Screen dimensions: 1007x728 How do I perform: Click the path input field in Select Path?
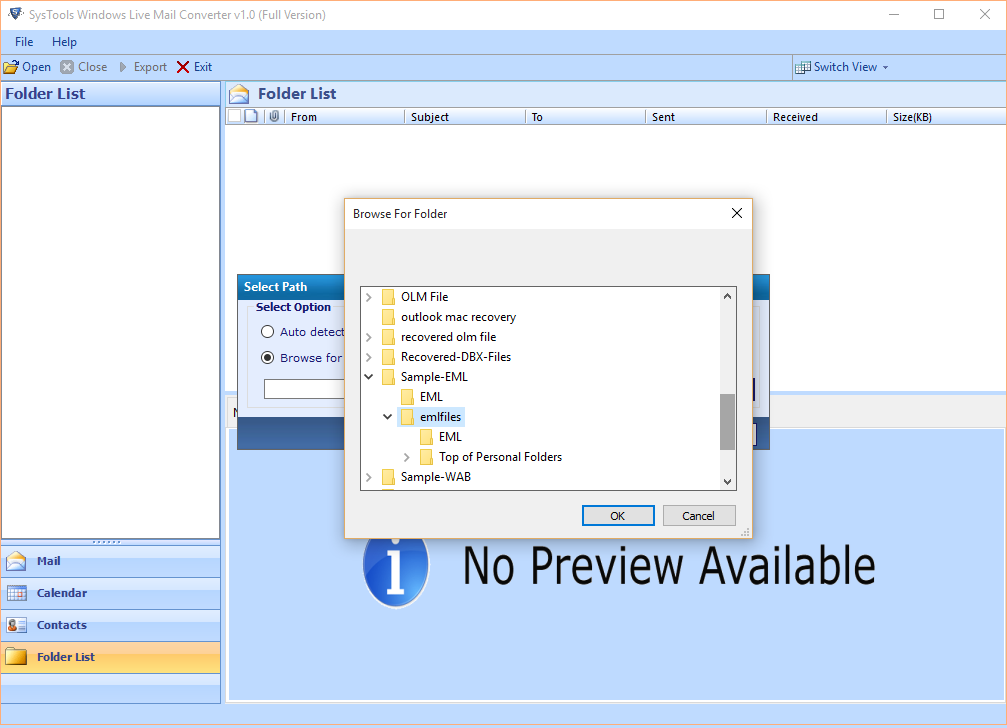(x=304, y=389)
